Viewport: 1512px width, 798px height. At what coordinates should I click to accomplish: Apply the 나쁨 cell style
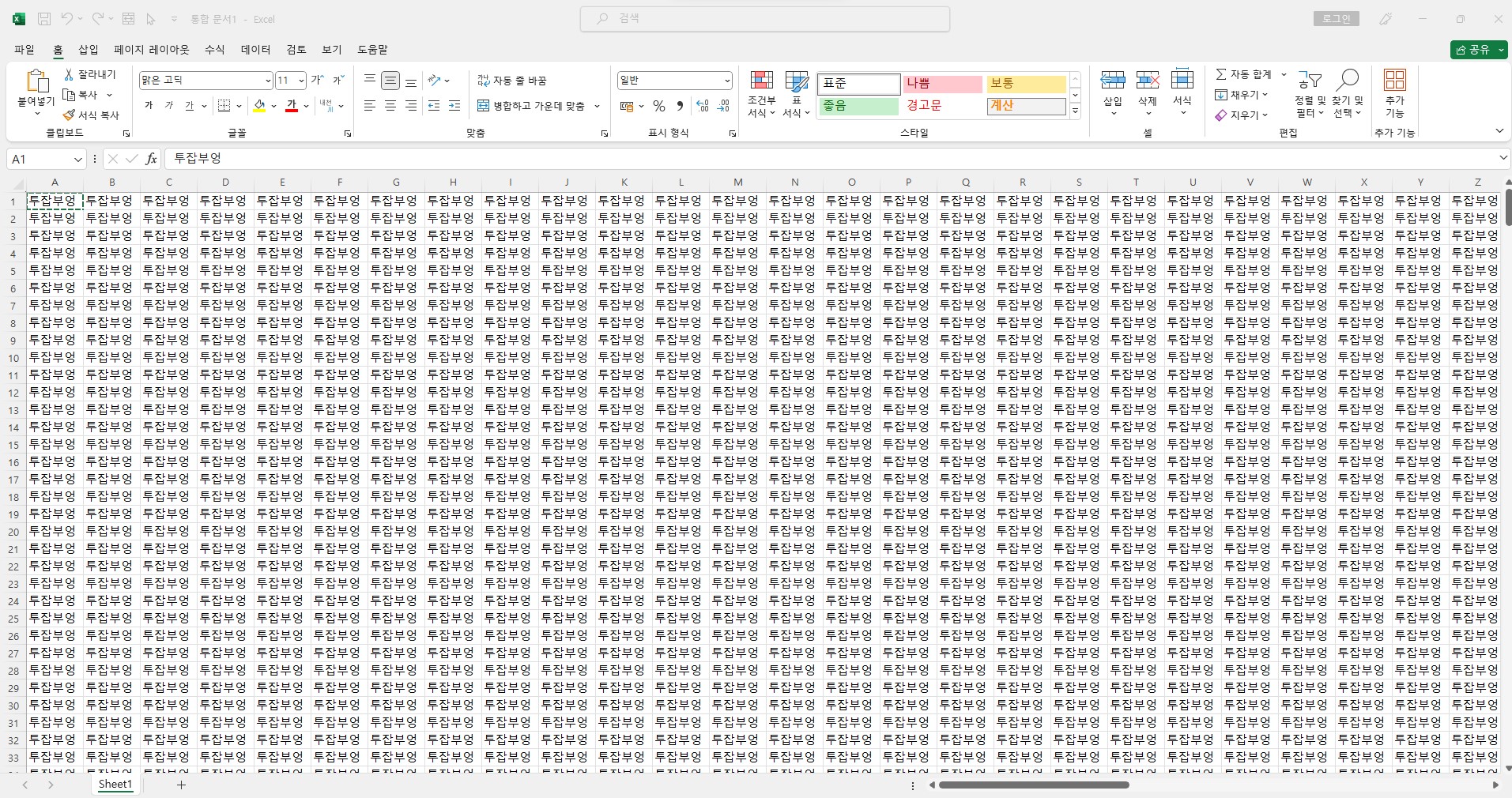(x=942, y=83)
